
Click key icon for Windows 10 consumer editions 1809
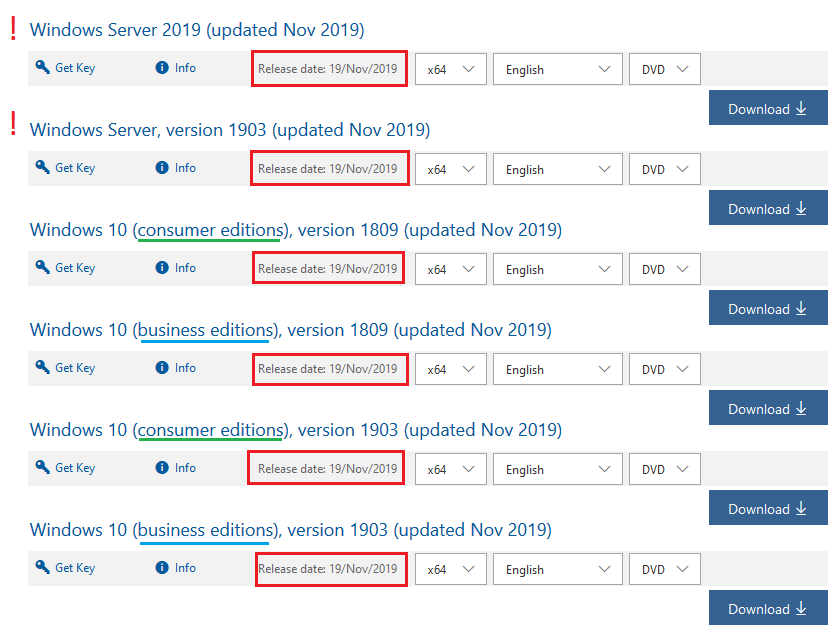pyautogui.click(x=42, y=267)
